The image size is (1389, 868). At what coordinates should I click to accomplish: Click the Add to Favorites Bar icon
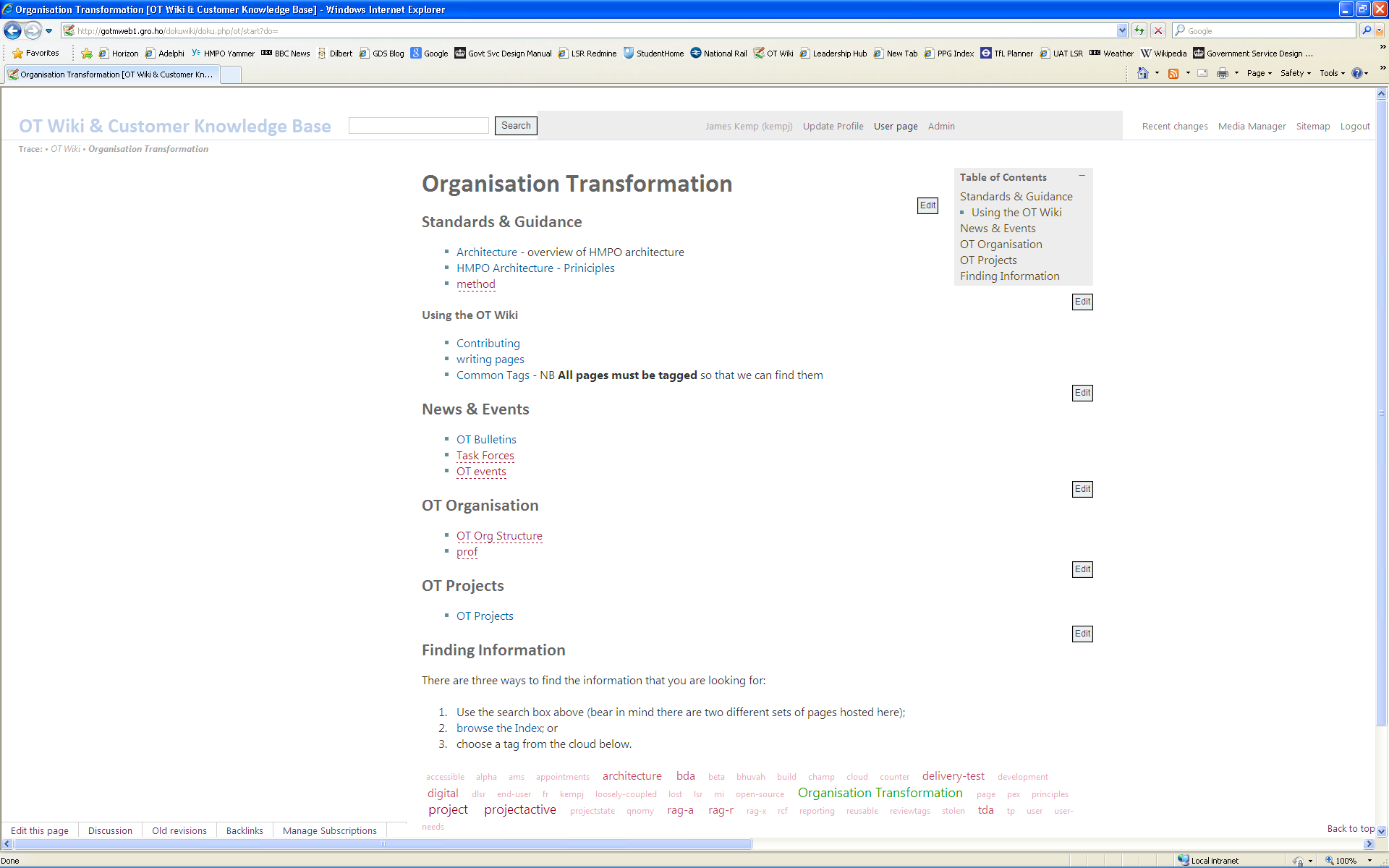87,54
